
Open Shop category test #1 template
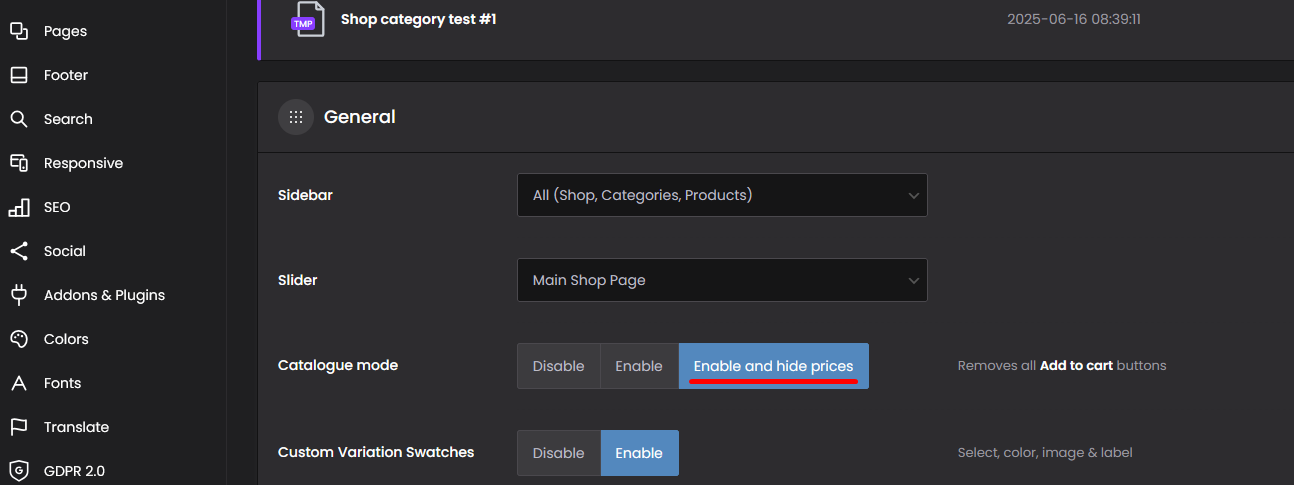(418, 19)
